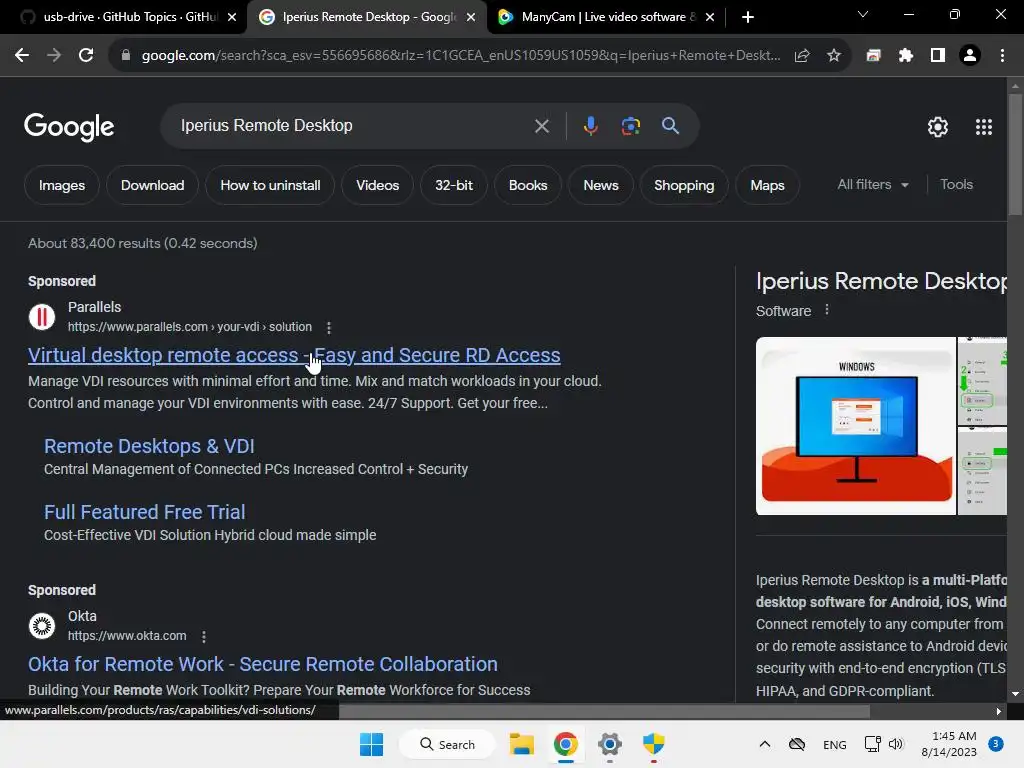
Task: Click the Google logo
Action: coord(69,127)
